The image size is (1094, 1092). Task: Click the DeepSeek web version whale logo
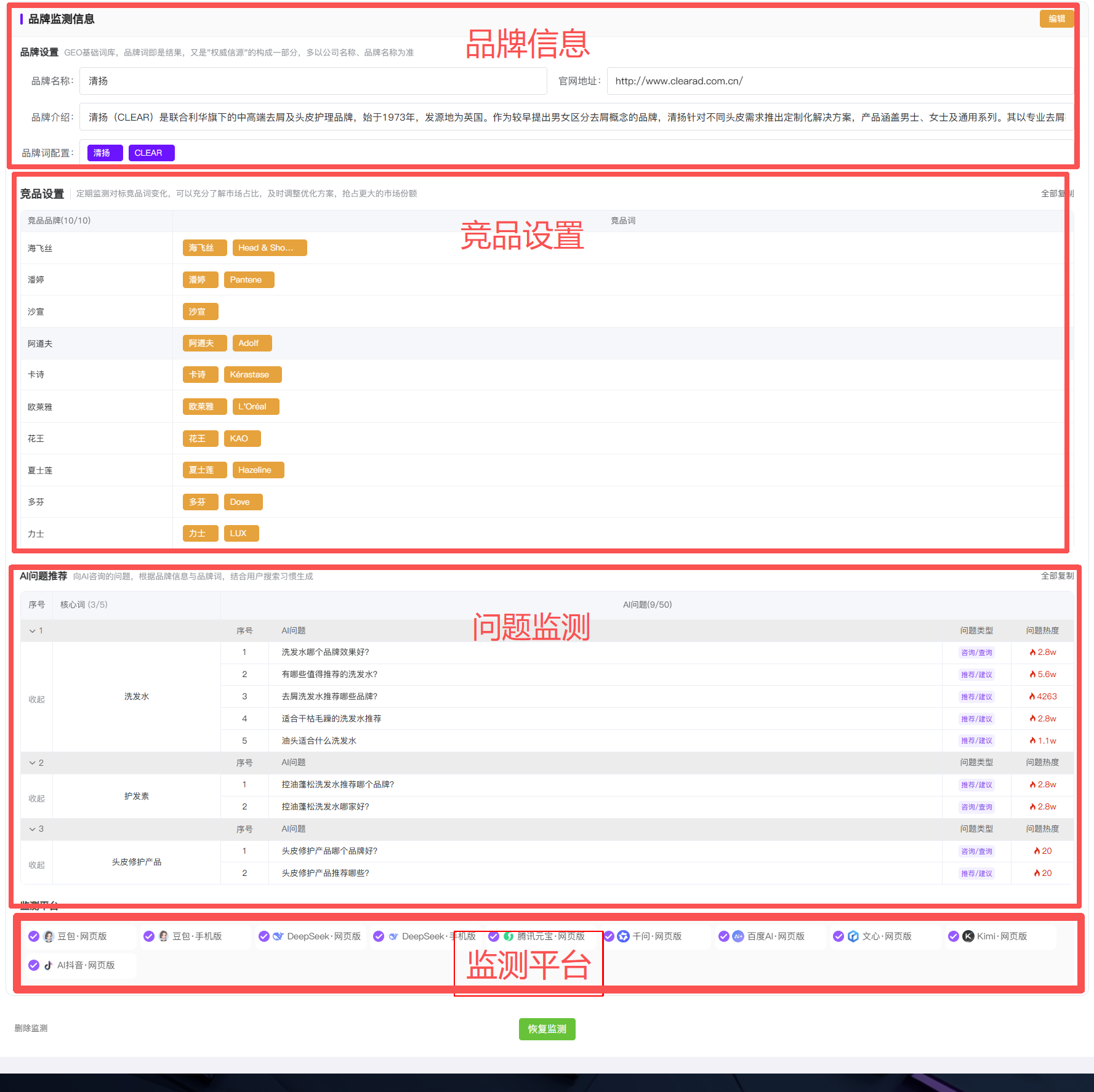(278, 936)
